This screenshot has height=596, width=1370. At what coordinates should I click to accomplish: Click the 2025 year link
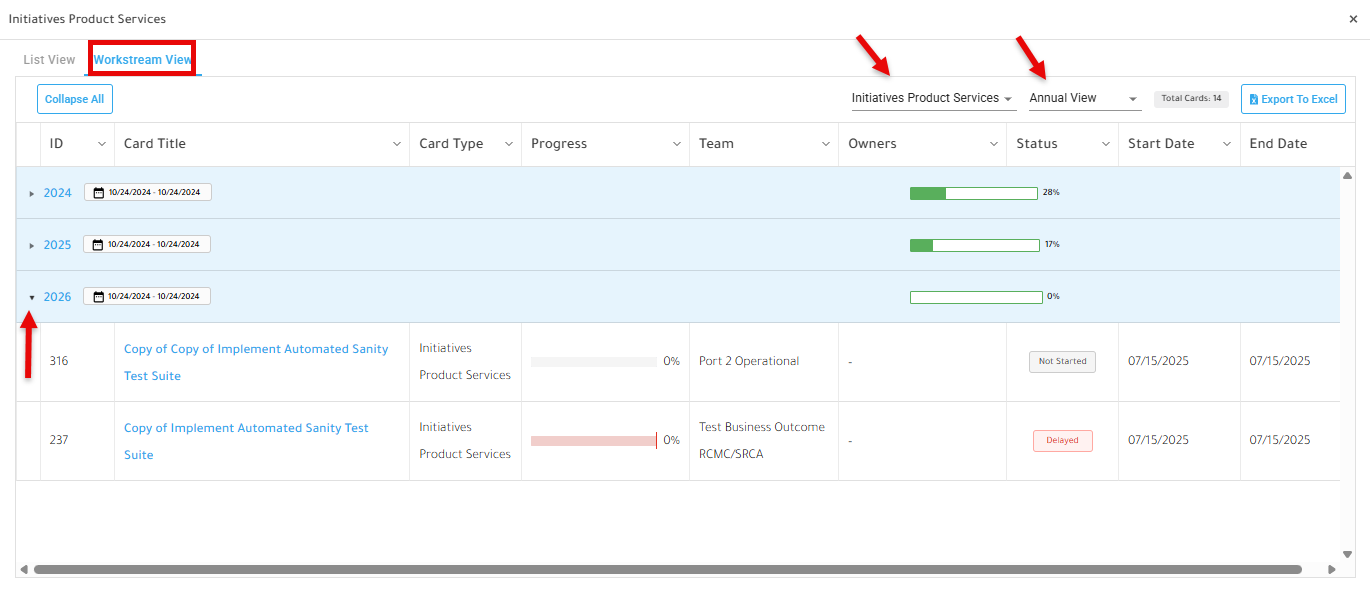[57, 245]
